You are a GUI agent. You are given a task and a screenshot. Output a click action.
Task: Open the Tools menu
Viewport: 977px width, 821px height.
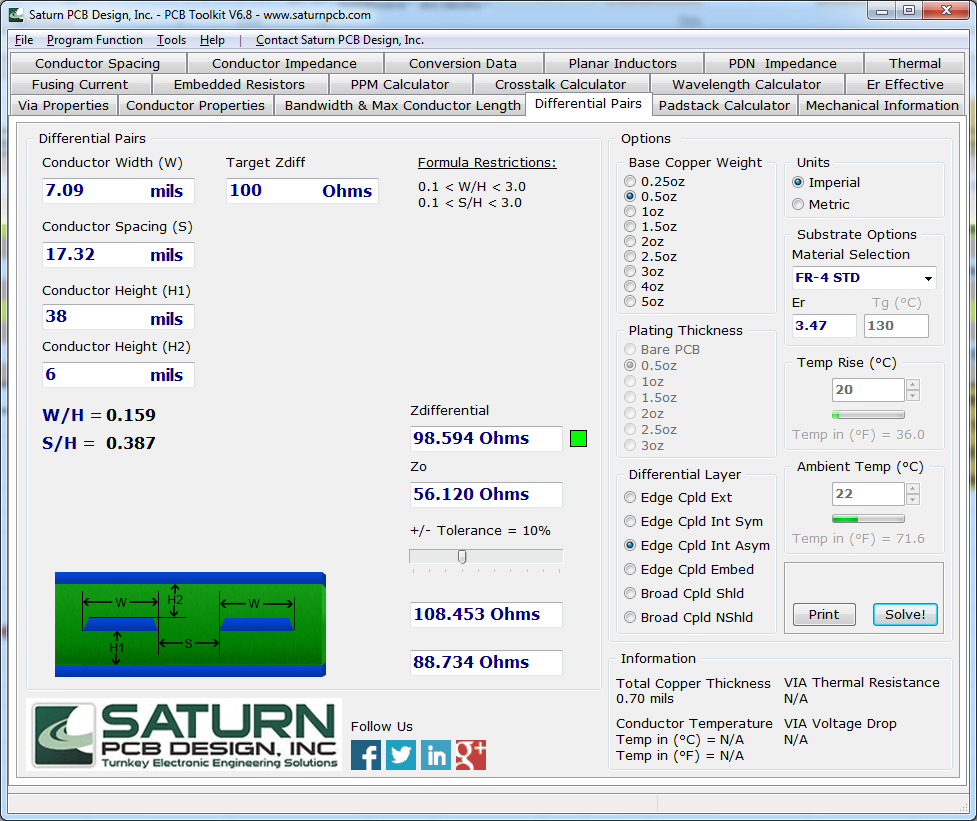click(170, 40)
